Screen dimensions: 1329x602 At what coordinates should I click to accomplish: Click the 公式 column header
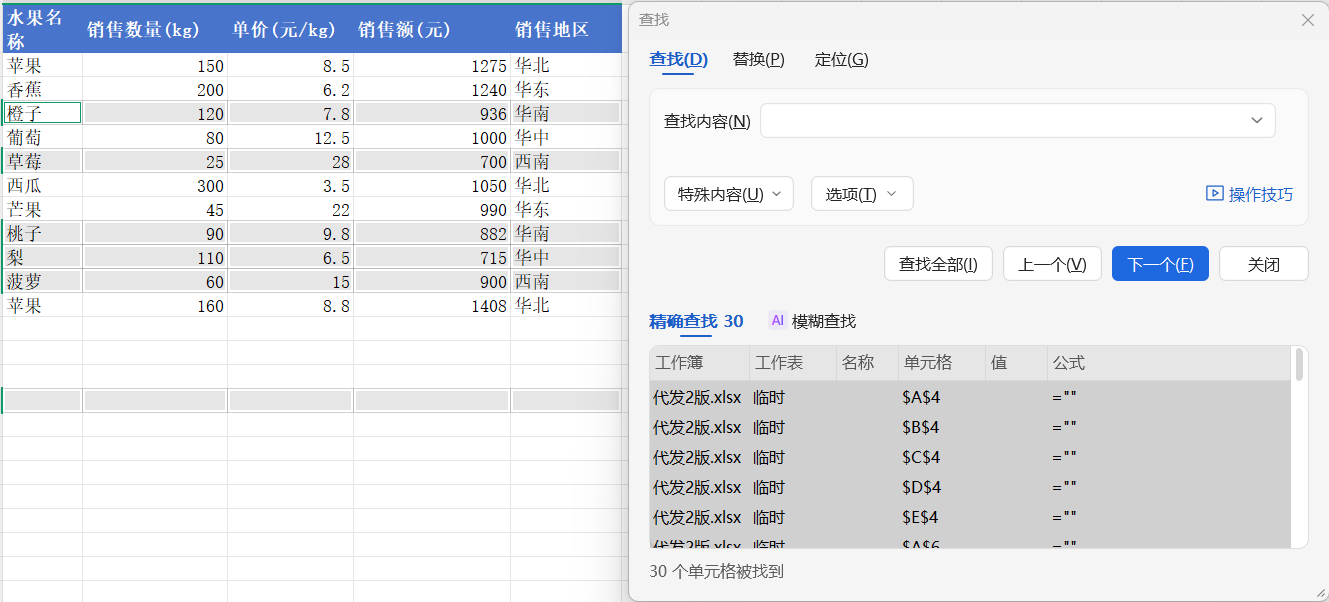coord(1169,363)
